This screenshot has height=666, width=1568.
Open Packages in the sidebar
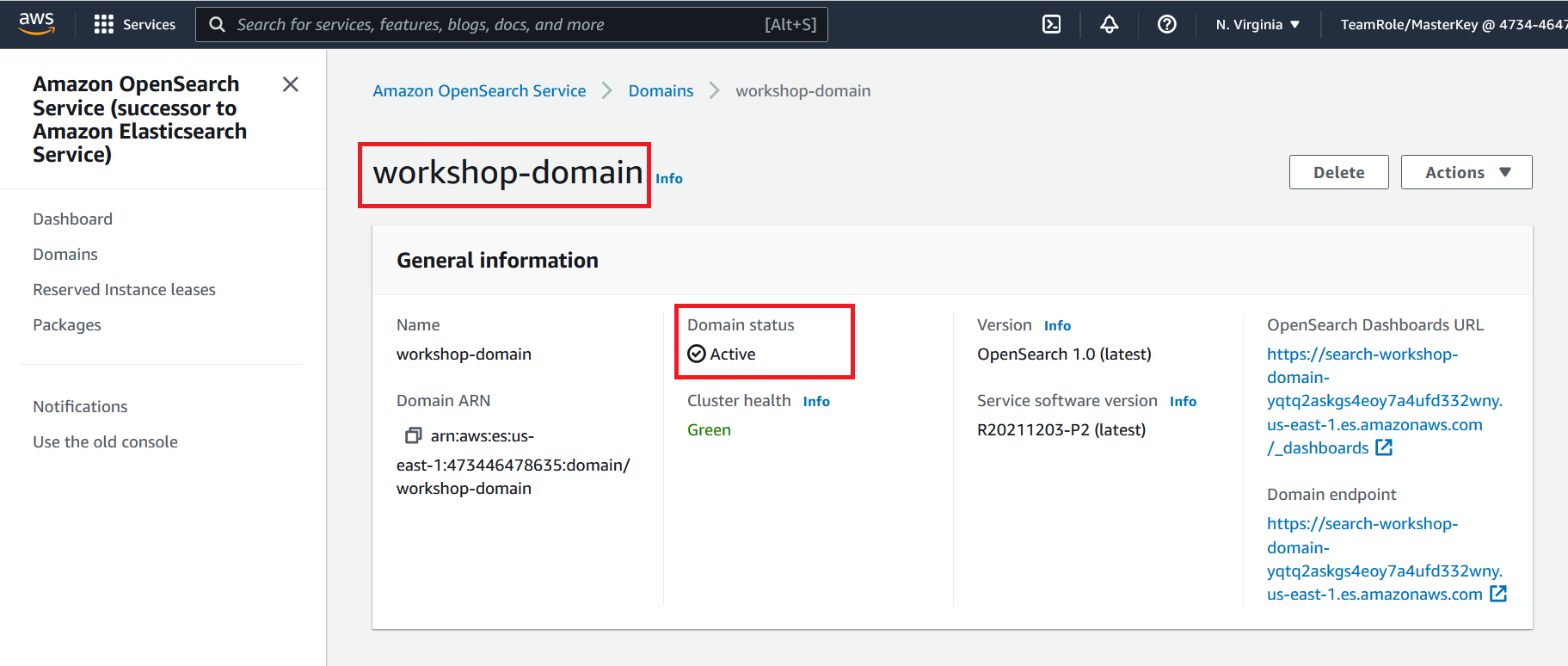click(x=67, y=324)
